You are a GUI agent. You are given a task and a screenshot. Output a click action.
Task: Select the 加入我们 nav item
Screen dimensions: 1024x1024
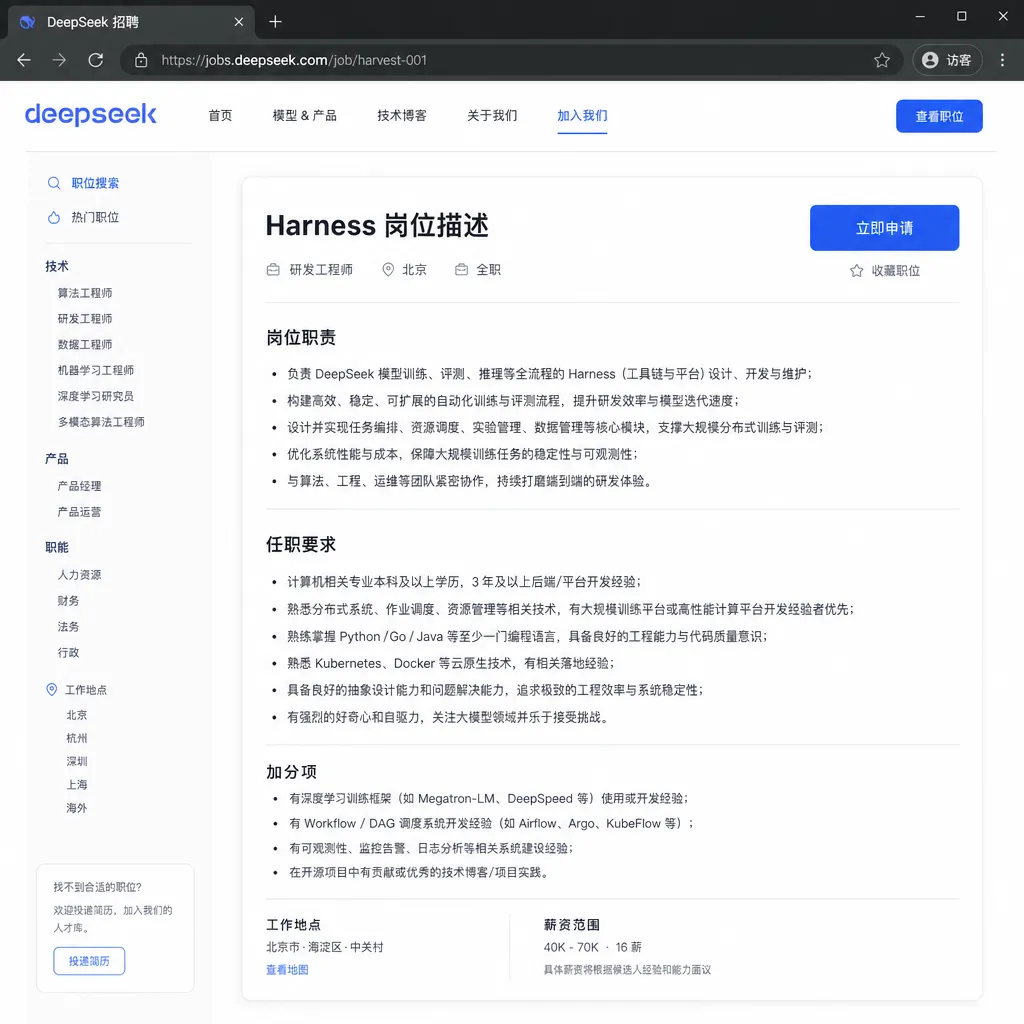[x=582, y=116]
